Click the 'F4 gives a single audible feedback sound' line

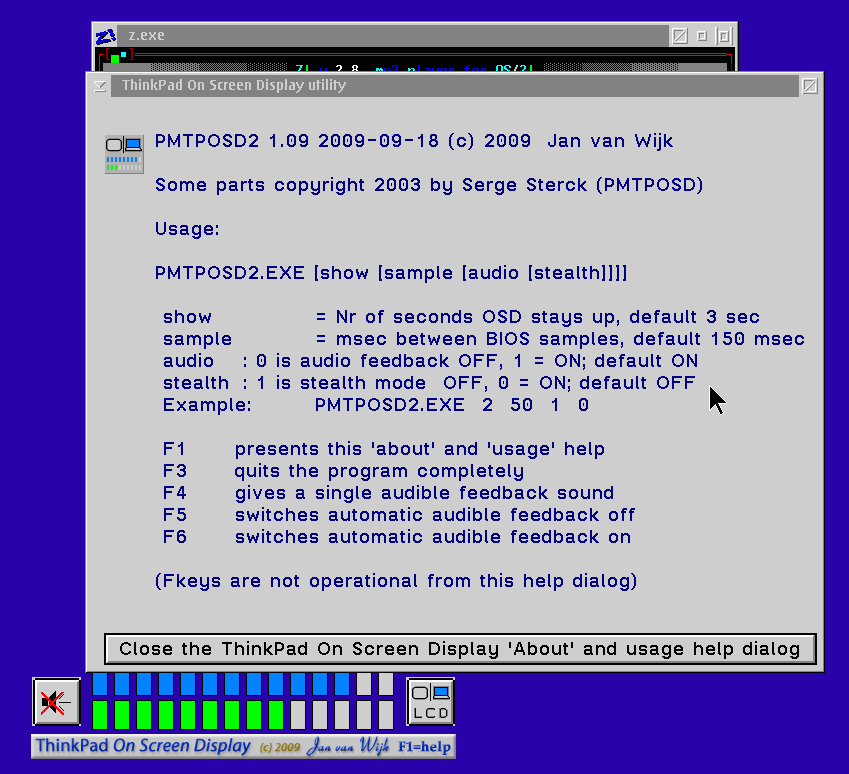(x=388, y=493)
